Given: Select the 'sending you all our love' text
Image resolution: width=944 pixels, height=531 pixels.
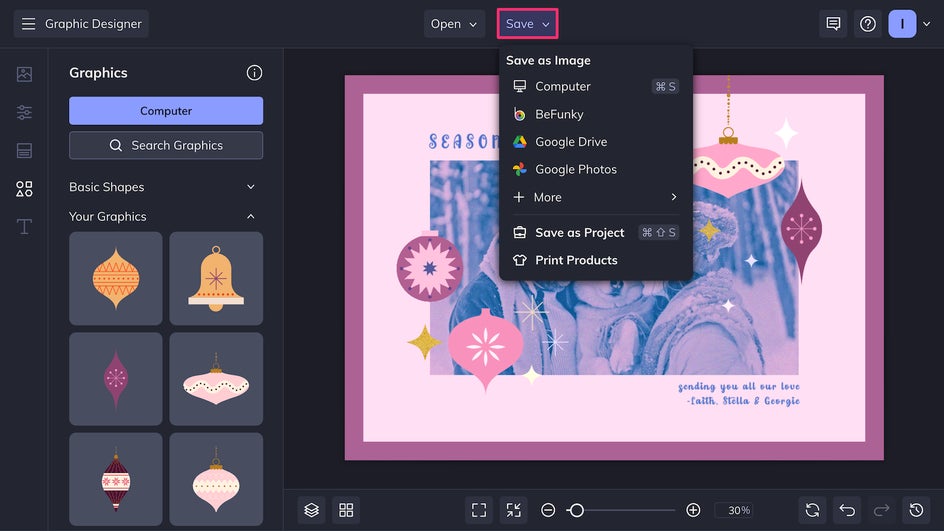Looking at the screenshot, I should (739, 387).
